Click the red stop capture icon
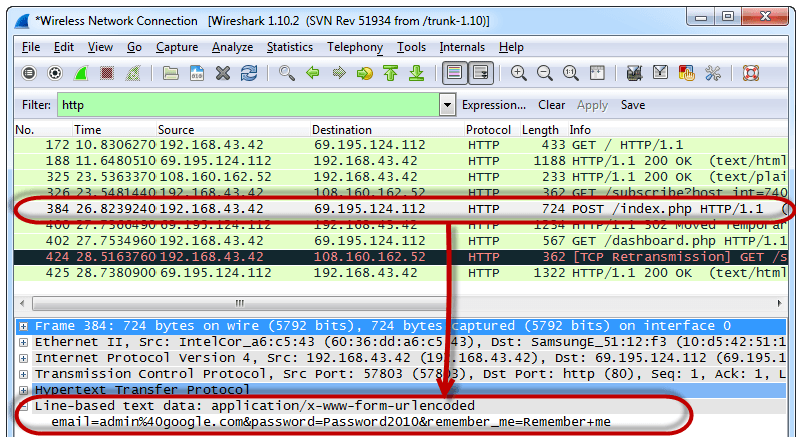Viewport: 799px width, 437px height. pyautogui.click(x=107, y=73)
